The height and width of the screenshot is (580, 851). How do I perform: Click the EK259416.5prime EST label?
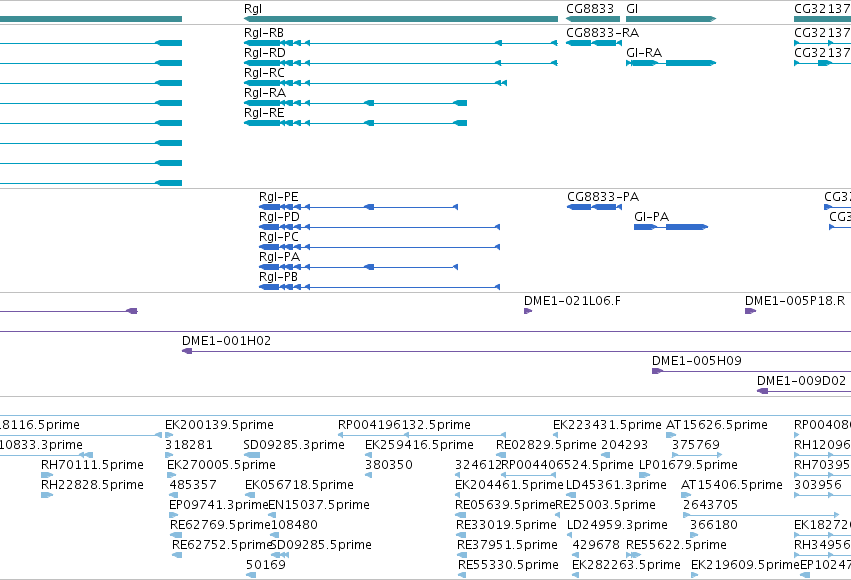click(419, 445)
